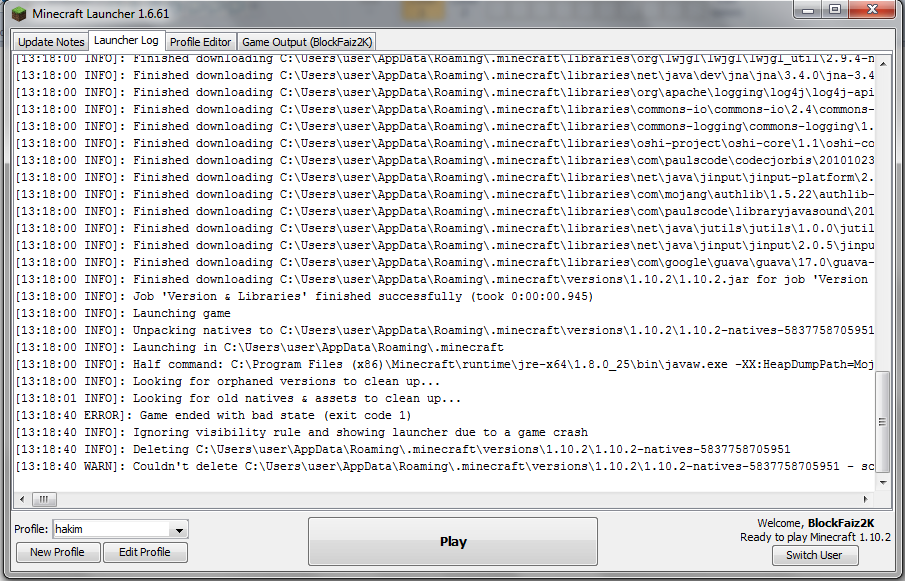Viewport: 905px width, 581px height.
Task: Click the line 'Looking for old natives & assets'
Action: click(238, 399)
